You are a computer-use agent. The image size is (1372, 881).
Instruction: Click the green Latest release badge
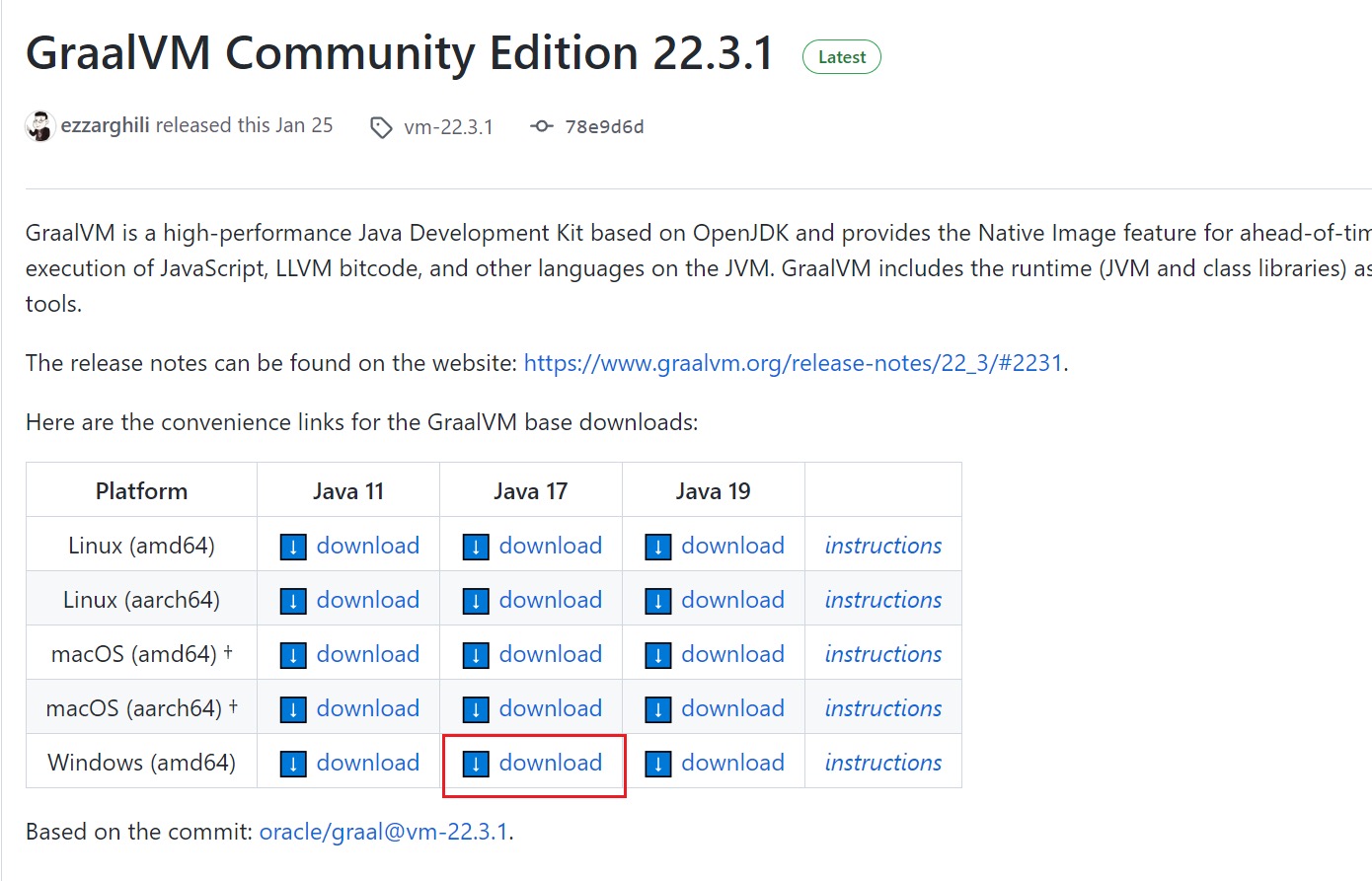coord(841,57)
